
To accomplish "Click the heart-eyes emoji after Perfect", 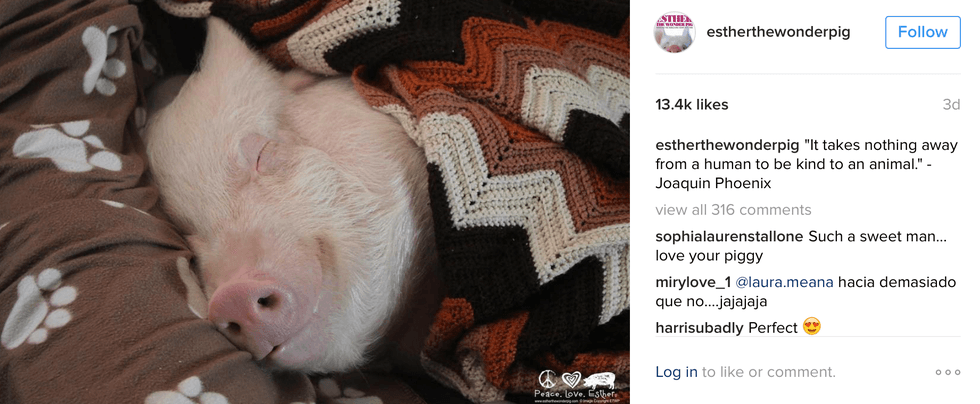I will coord(811,326).
